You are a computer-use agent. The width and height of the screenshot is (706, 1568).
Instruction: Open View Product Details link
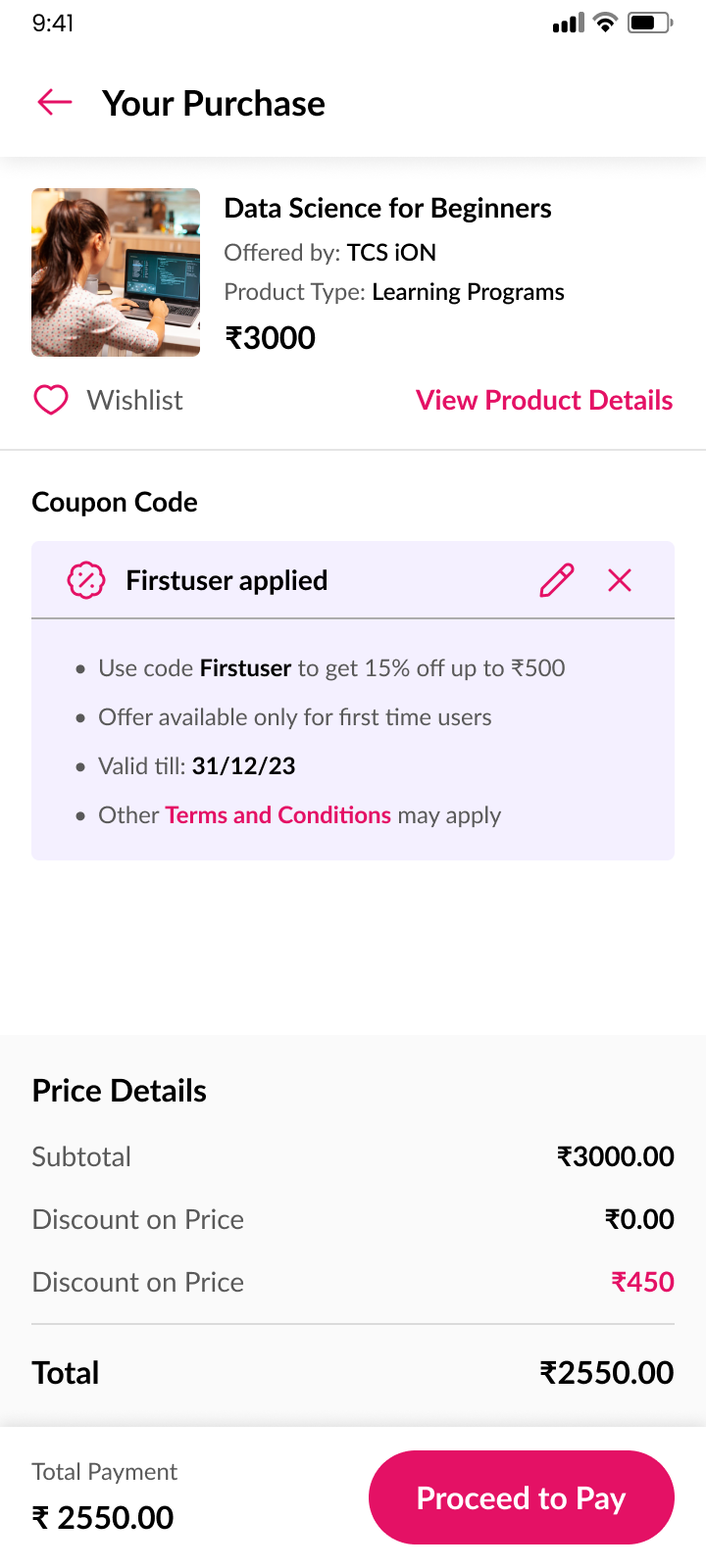[x=544, y=400]
